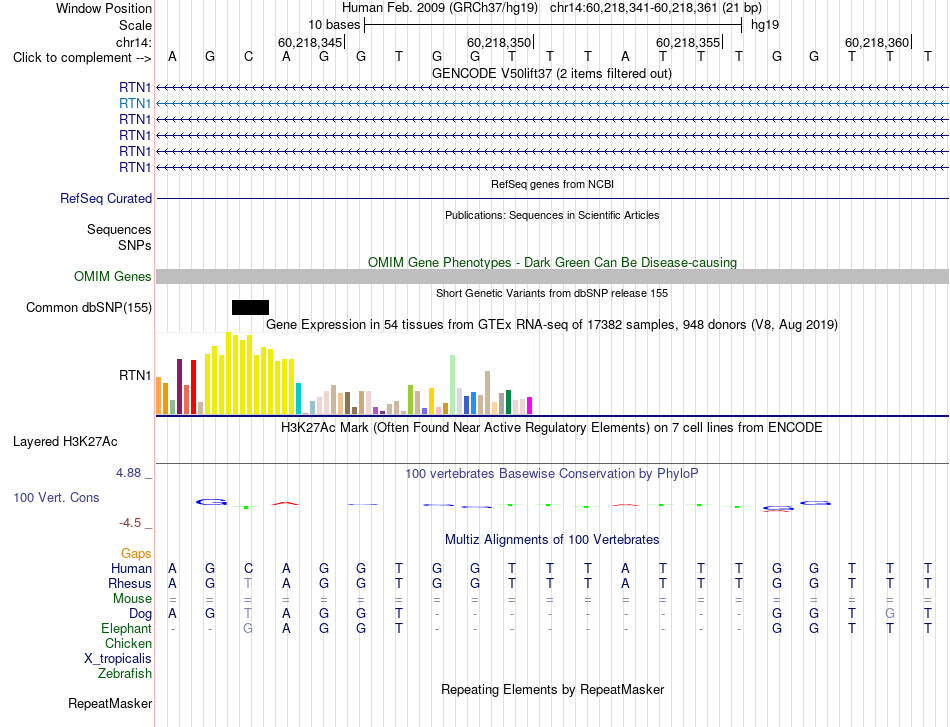Click the 4.88 PhyloP upper scale value
Screen dimensions: 950x727
(x=128, y=473)
